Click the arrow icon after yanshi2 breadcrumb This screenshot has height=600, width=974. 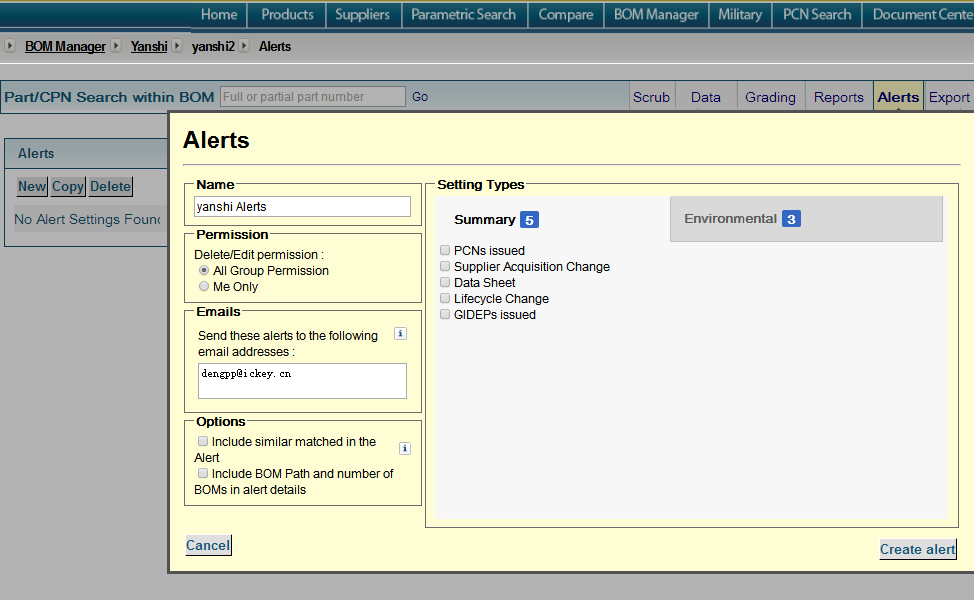pyautogui.click(x=244, y=45)
